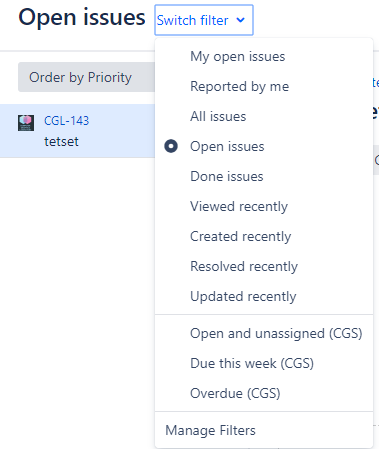Viewport: 379px width, 449px height.
Task: Select the All issues filter
Action: pyautogui.click(x=264, y=116)
